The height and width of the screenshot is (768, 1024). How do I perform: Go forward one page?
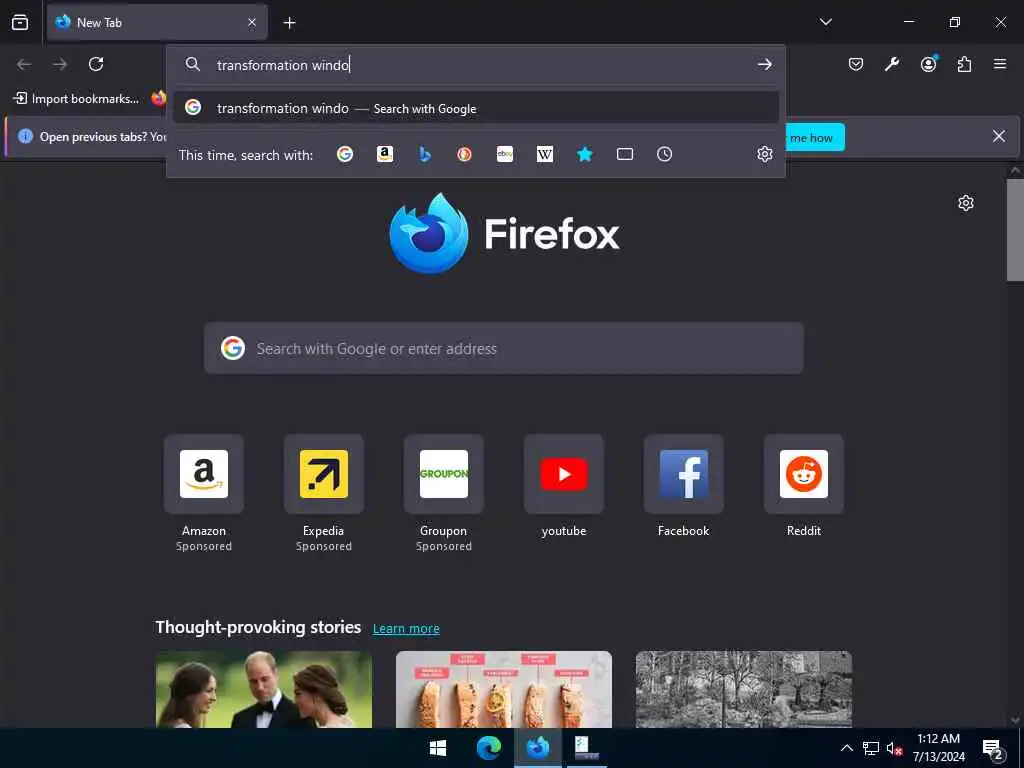coord(60,64)
